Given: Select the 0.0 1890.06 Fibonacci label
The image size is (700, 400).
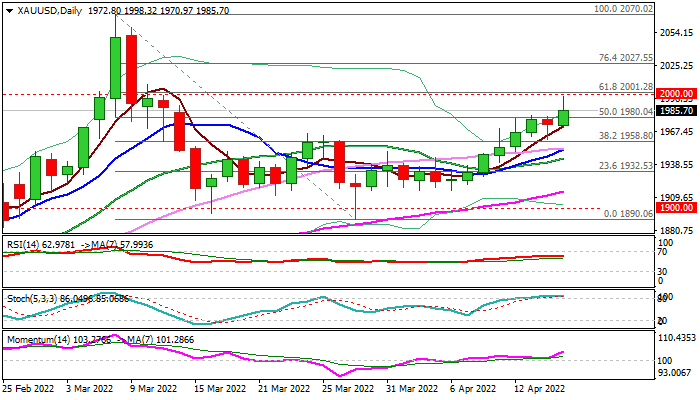Looking at the screenshot, I should coord(628,213).
